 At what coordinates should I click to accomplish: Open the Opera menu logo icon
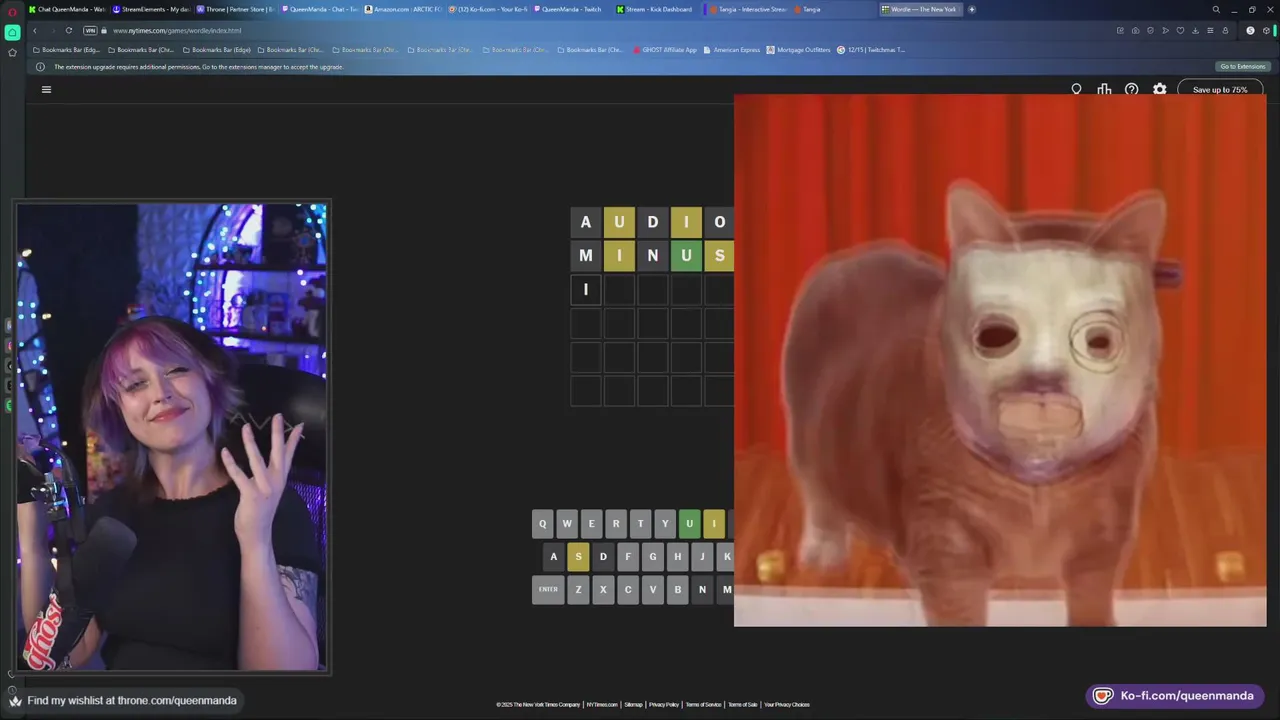click(x=12, y=10)
